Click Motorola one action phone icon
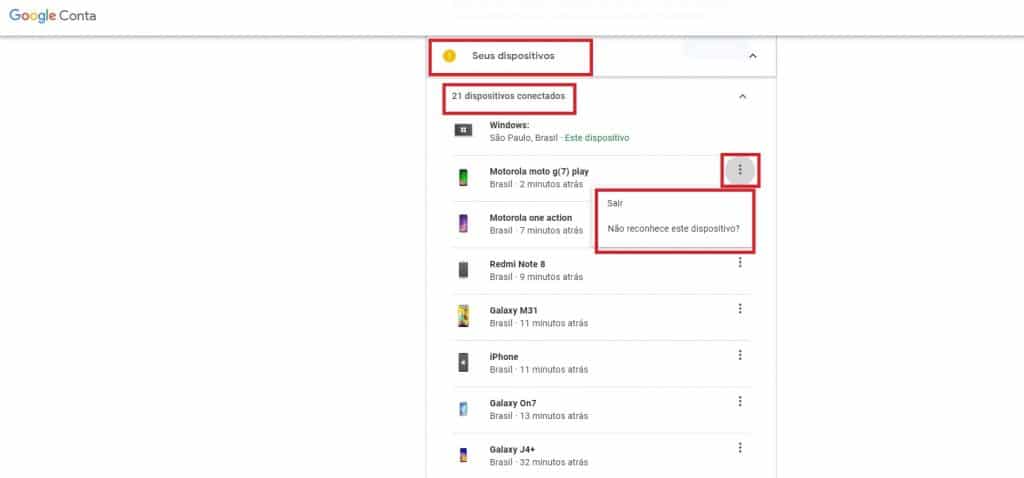The height and width of the screenshot is (478, 1024). pyautogui.click(x=463, y=224)
